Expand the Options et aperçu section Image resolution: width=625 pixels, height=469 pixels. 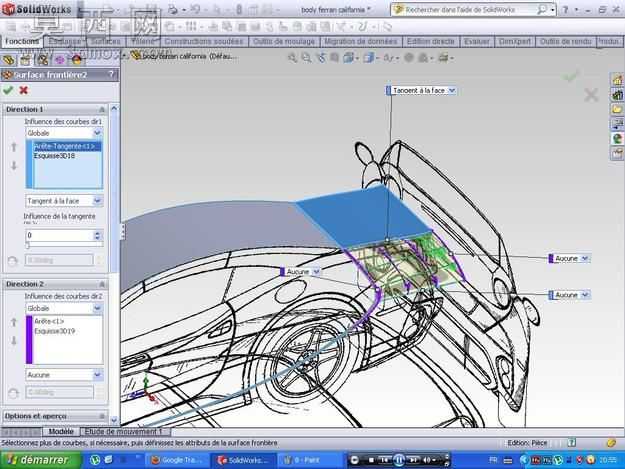tap(102, 416)
